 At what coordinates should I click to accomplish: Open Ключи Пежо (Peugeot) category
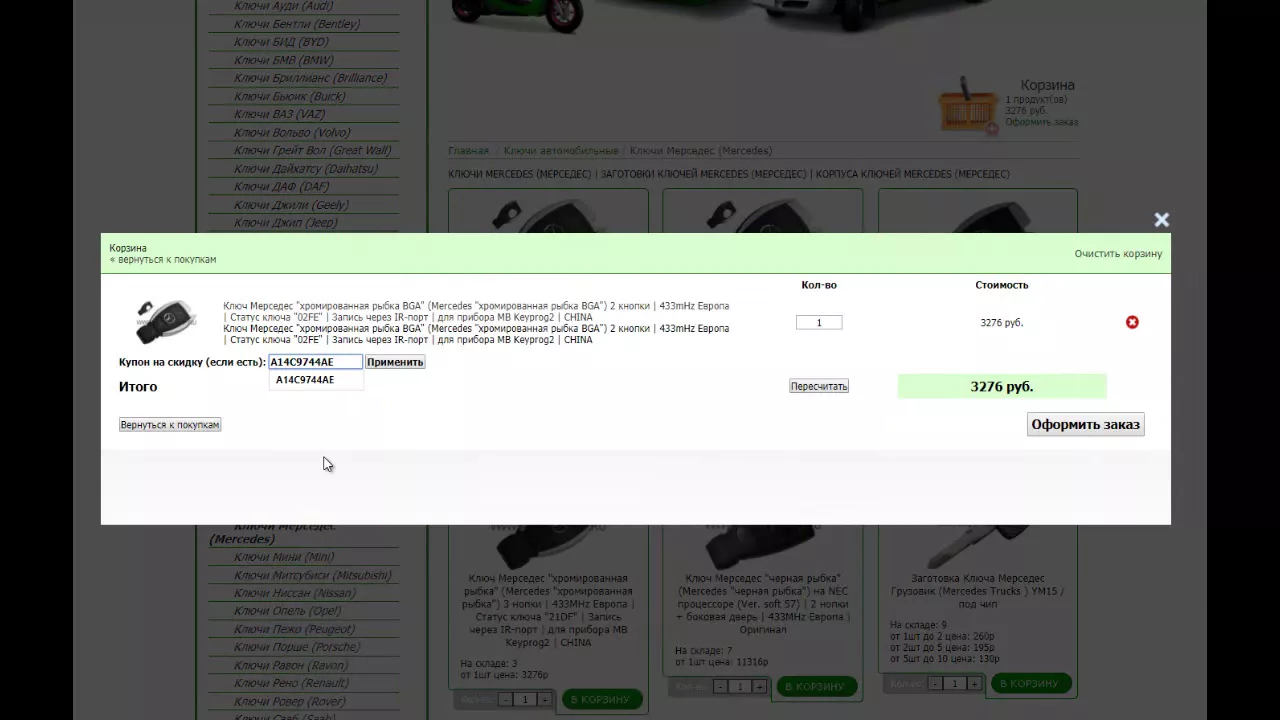(x=294, y=629)
